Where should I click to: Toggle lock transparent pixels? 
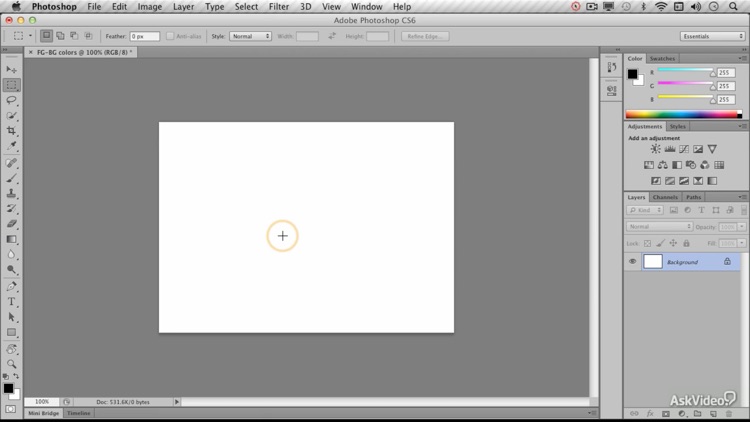647,244
